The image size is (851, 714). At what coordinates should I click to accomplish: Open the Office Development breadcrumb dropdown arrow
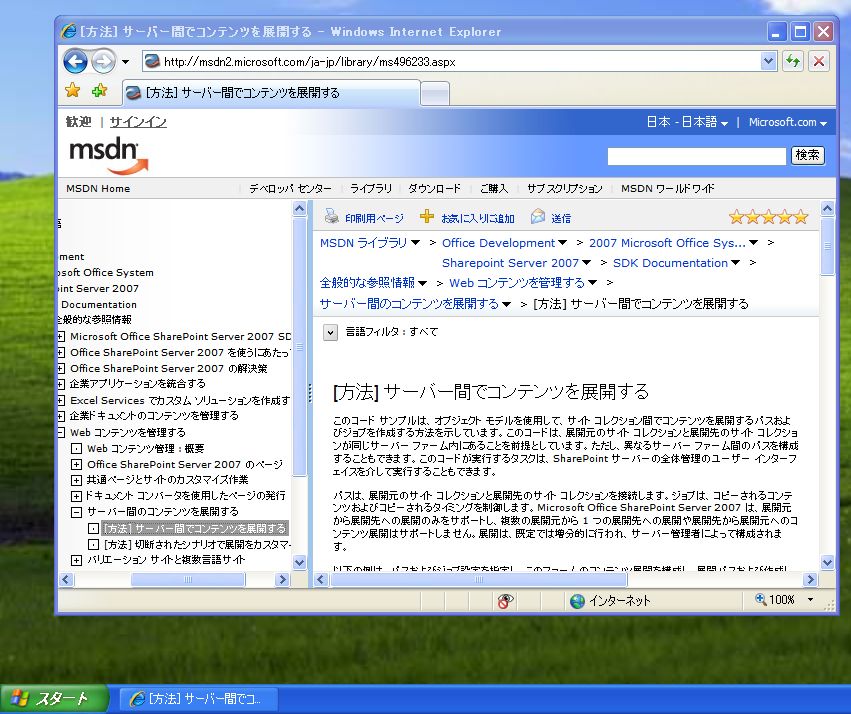pos(563,243)
